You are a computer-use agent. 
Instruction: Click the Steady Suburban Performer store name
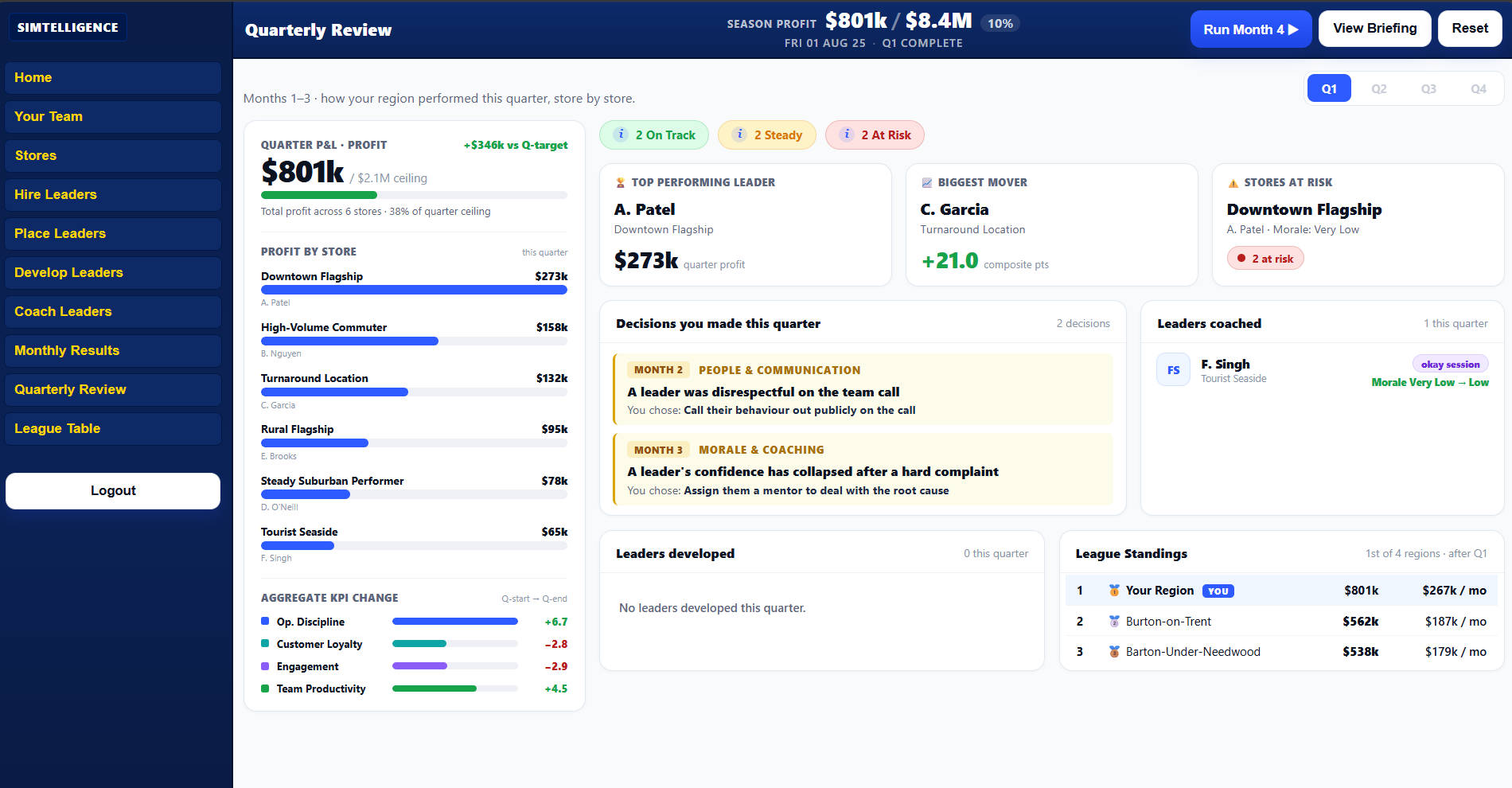(x=333, y=481)
